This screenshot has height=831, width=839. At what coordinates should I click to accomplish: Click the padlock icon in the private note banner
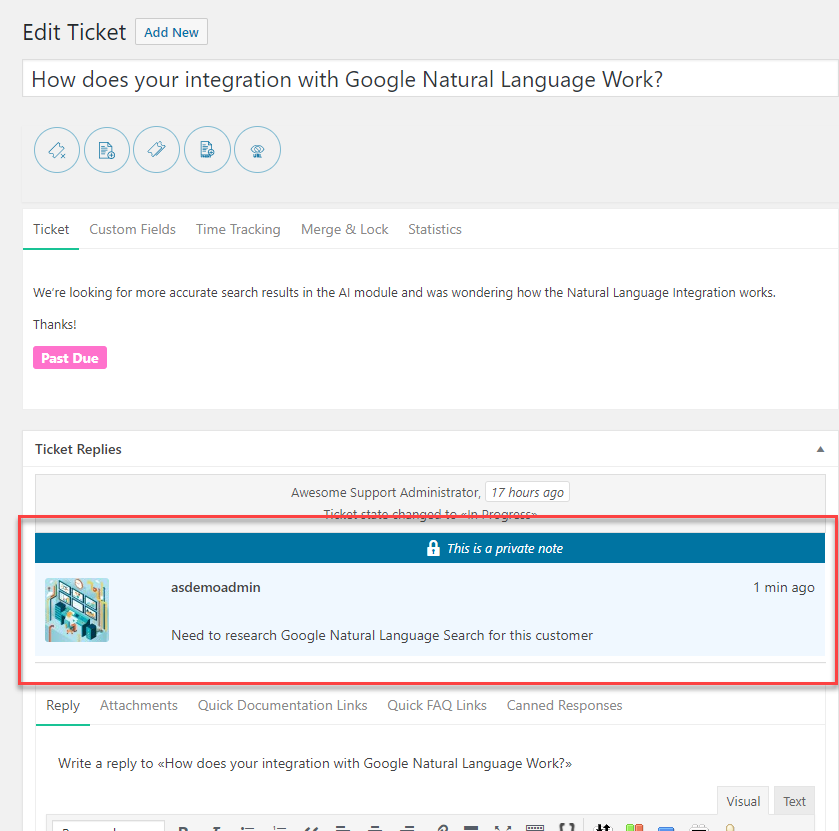pyautogui.click(x=433, y=548)
